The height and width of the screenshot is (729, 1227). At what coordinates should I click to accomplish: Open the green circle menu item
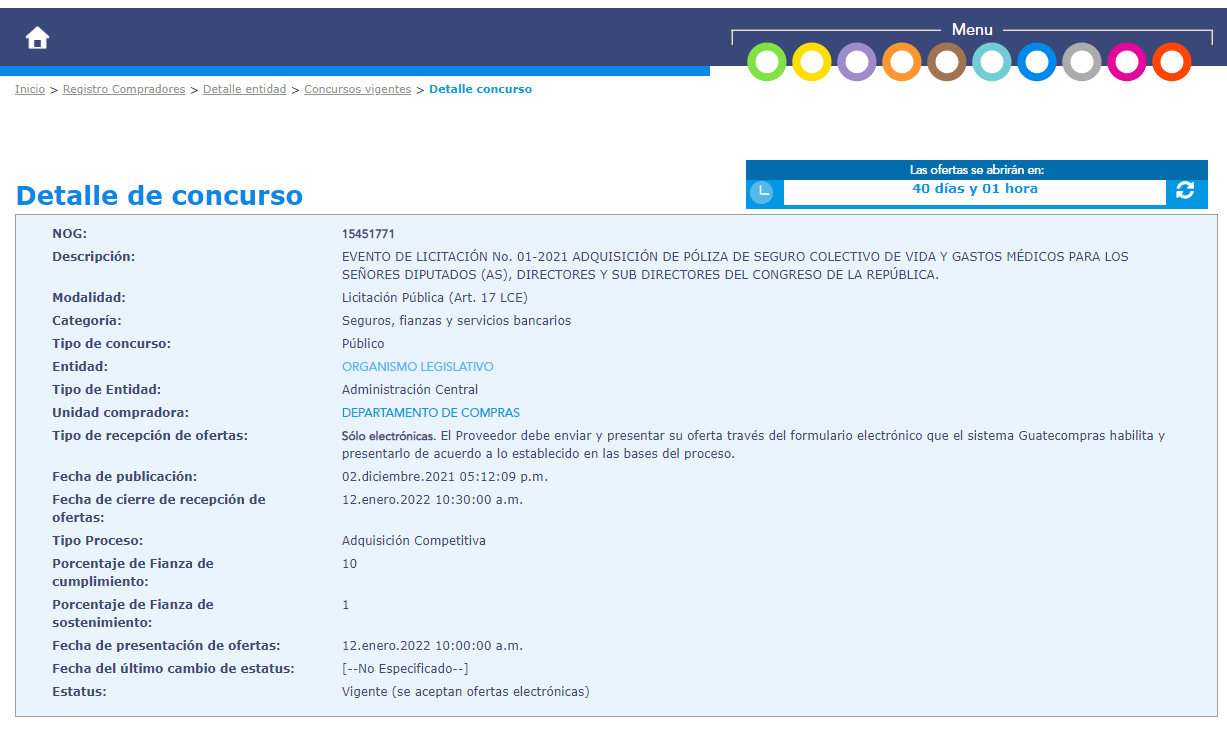(767, 62)
